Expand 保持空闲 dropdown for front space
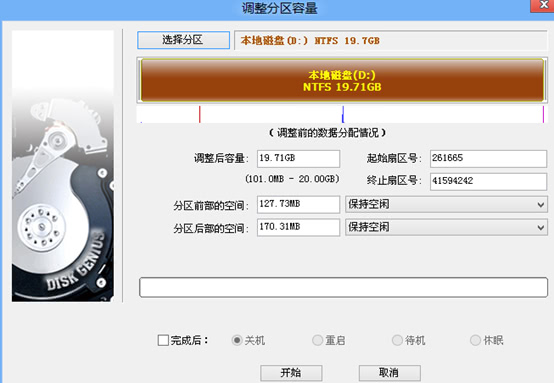 [446, 205]
